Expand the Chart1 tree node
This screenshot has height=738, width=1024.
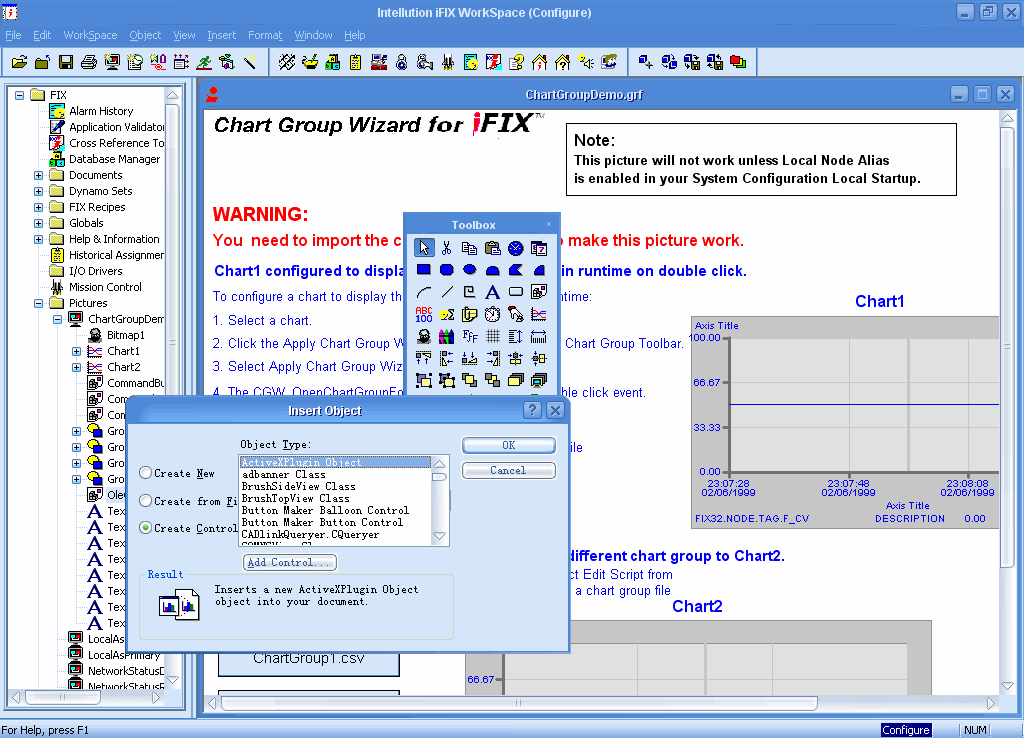pos(76,351)
